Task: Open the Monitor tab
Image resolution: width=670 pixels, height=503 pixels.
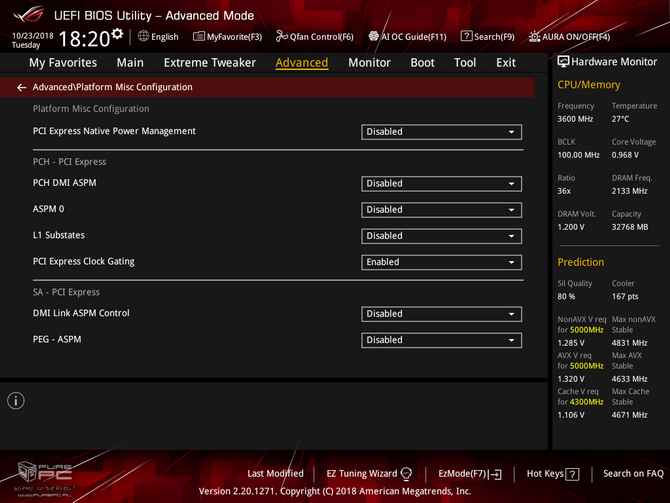Action: [369, 63]
